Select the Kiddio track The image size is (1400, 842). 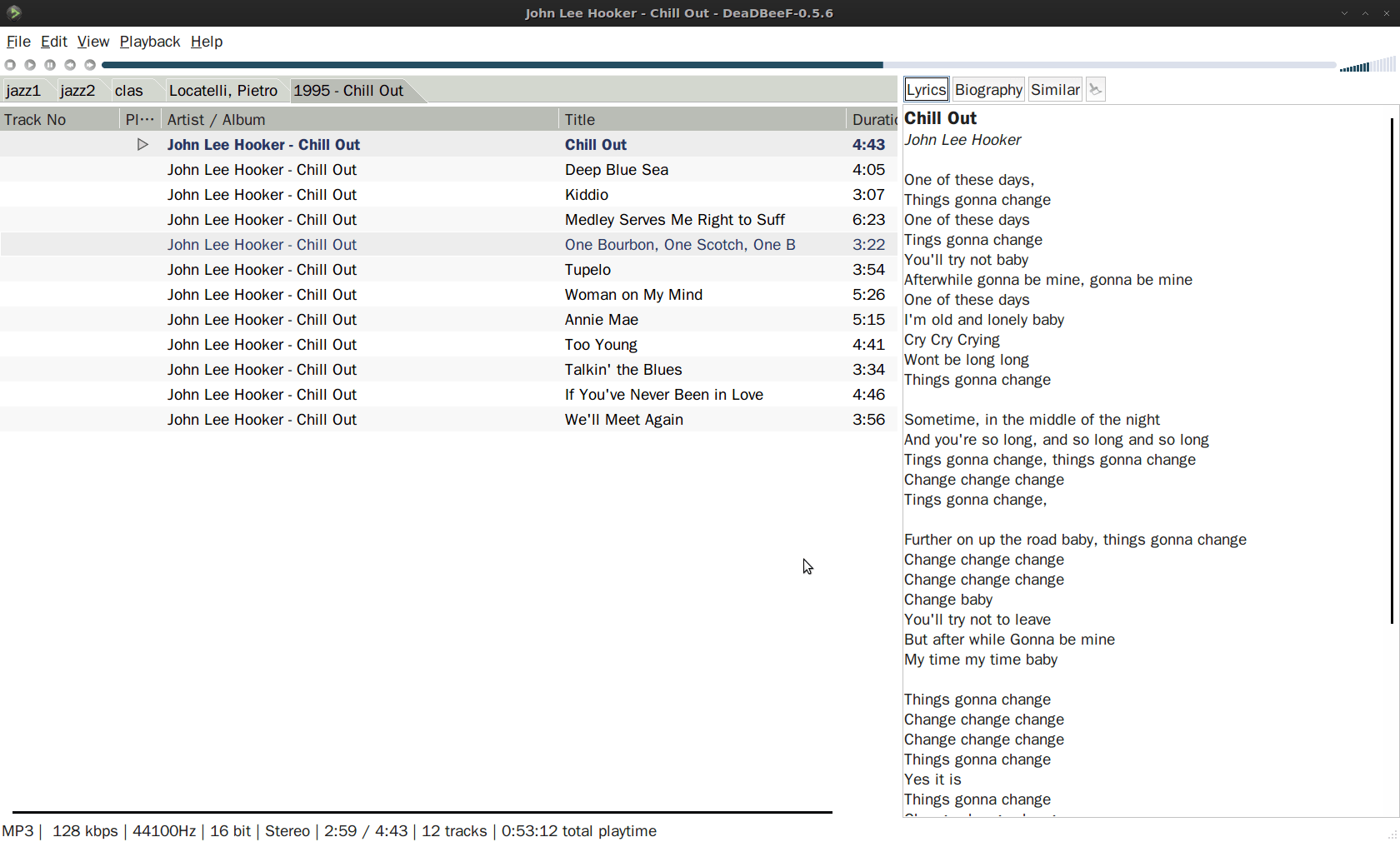click(448, 195)
